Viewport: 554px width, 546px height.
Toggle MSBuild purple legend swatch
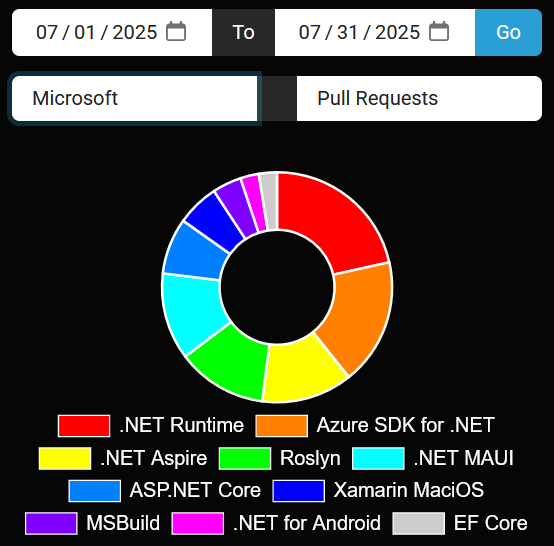pos(51,523)
